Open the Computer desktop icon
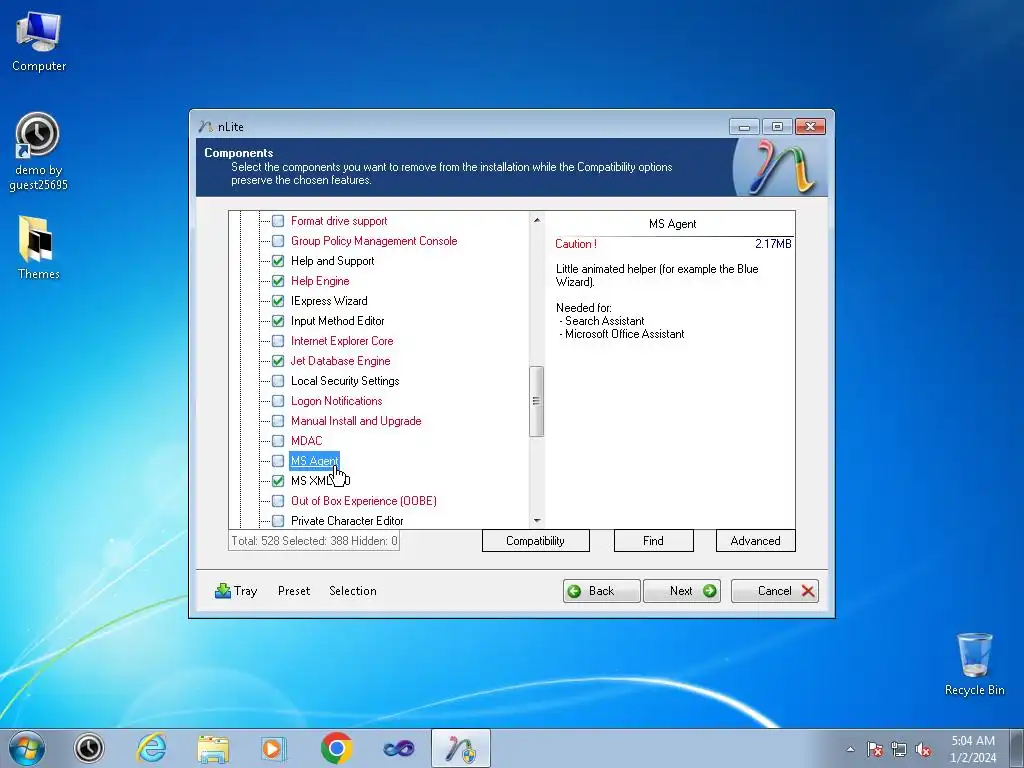The height and width of the screenshot is (768, 1024). pos(39,42)
